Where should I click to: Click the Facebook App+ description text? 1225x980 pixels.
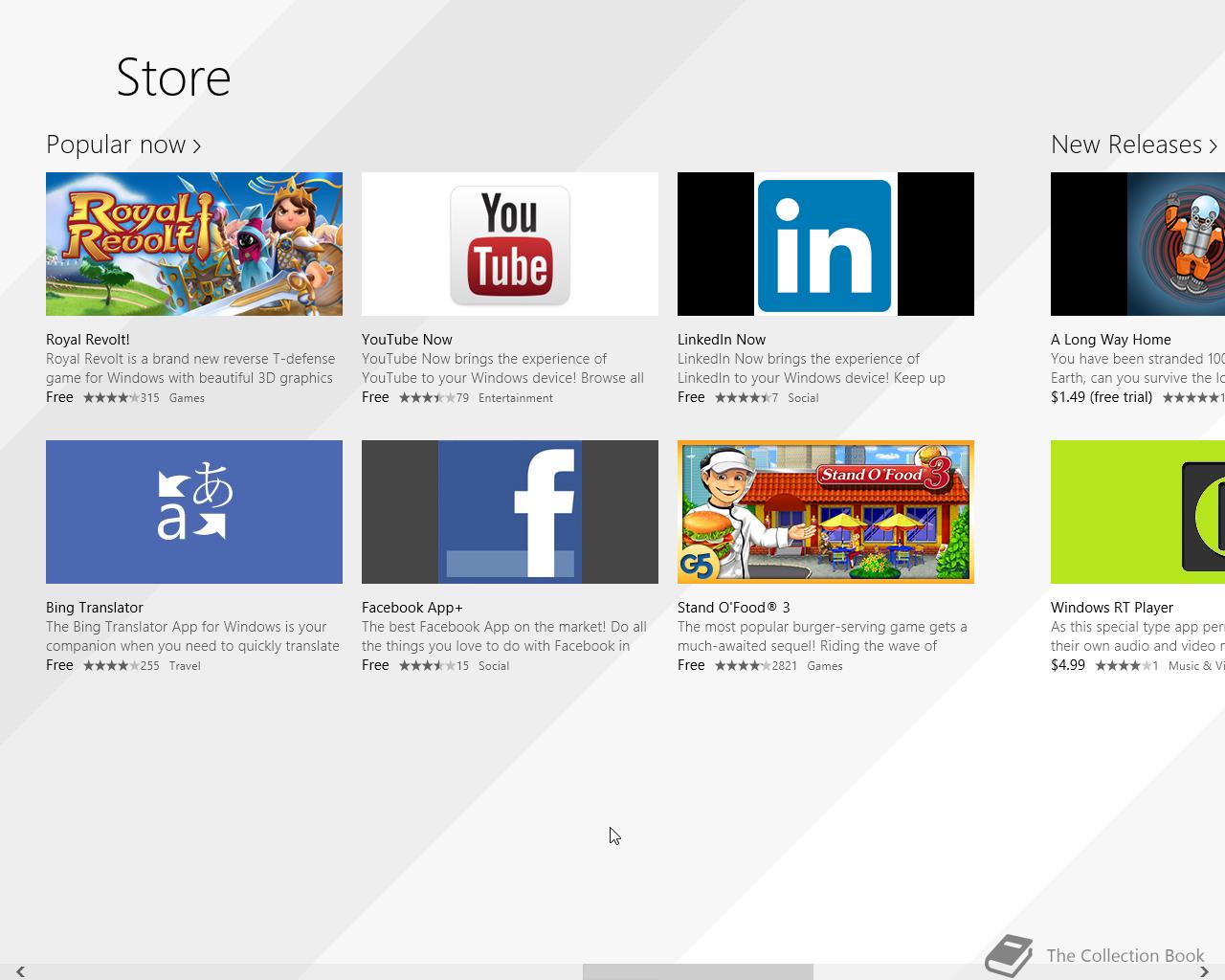pyautogui.click(x=504, y=636)
